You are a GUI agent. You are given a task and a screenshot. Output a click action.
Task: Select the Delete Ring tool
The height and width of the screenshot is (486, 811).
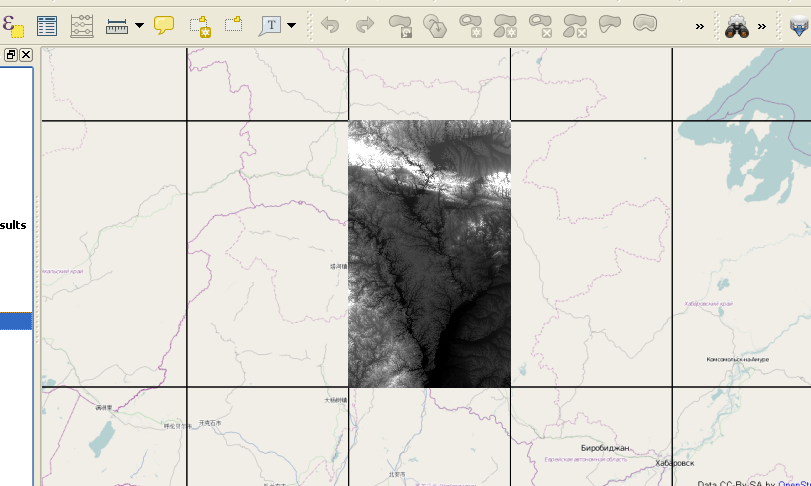coord(540,26)
